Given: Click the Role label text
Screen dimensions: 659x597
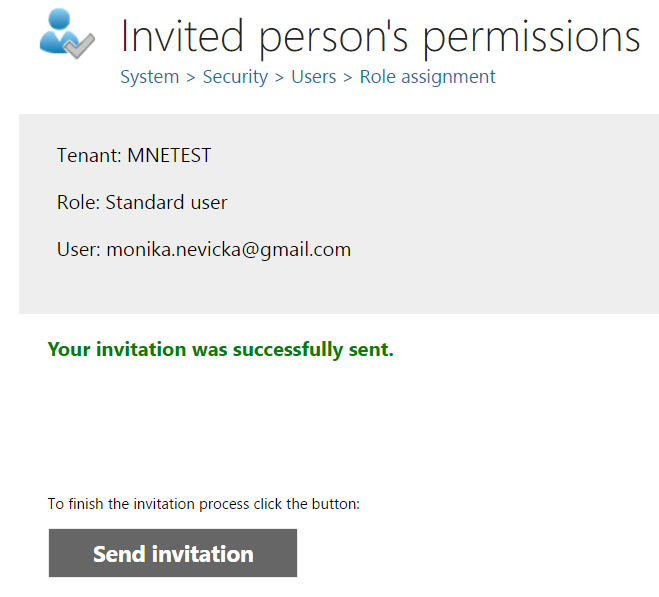Looking at the screenshot, I should pyautogui.click(x=78, y=202).
